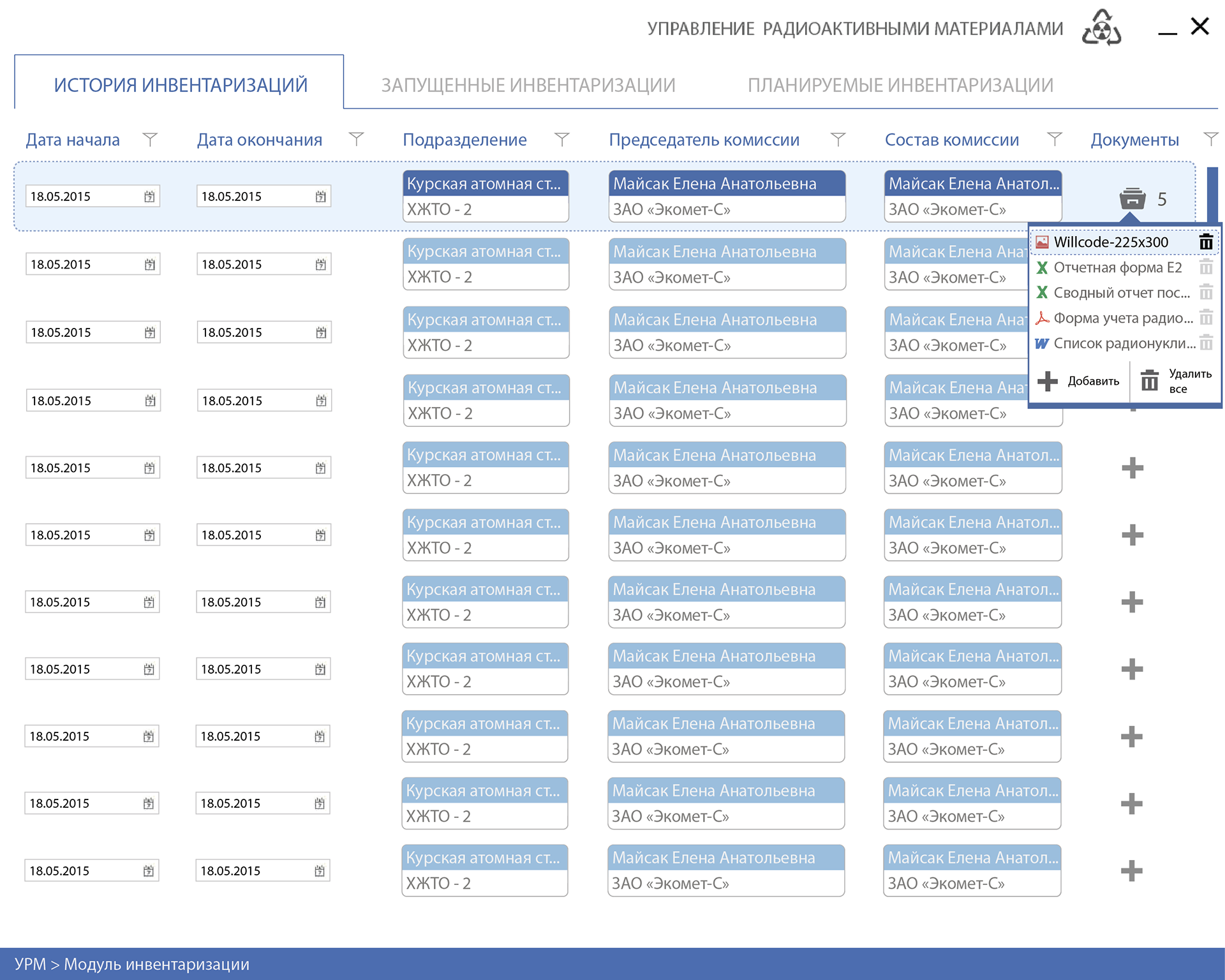Open the last row's start date calendar

click(148, 871)
